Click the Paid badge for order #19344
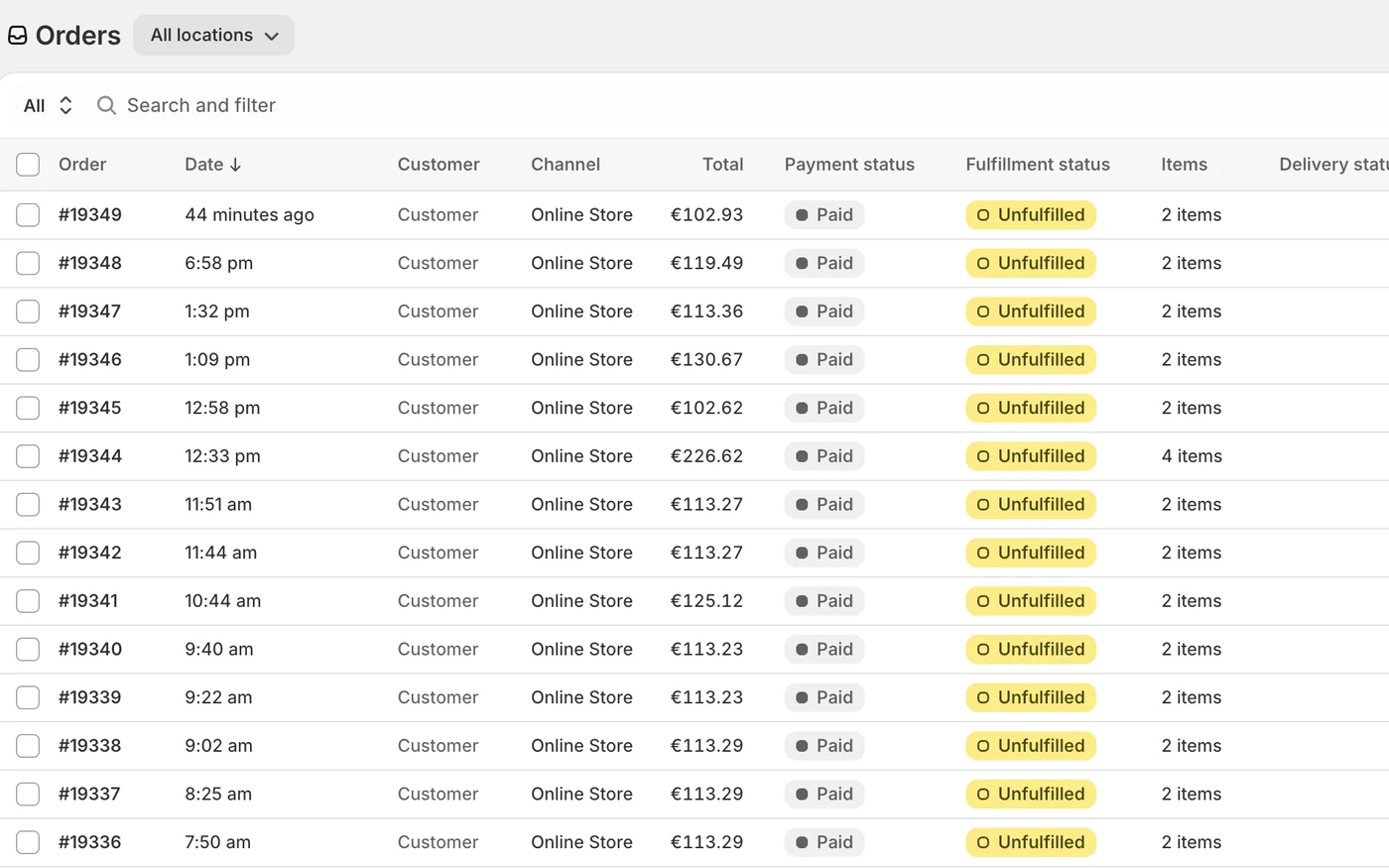1389x868 pixels. 824,456
